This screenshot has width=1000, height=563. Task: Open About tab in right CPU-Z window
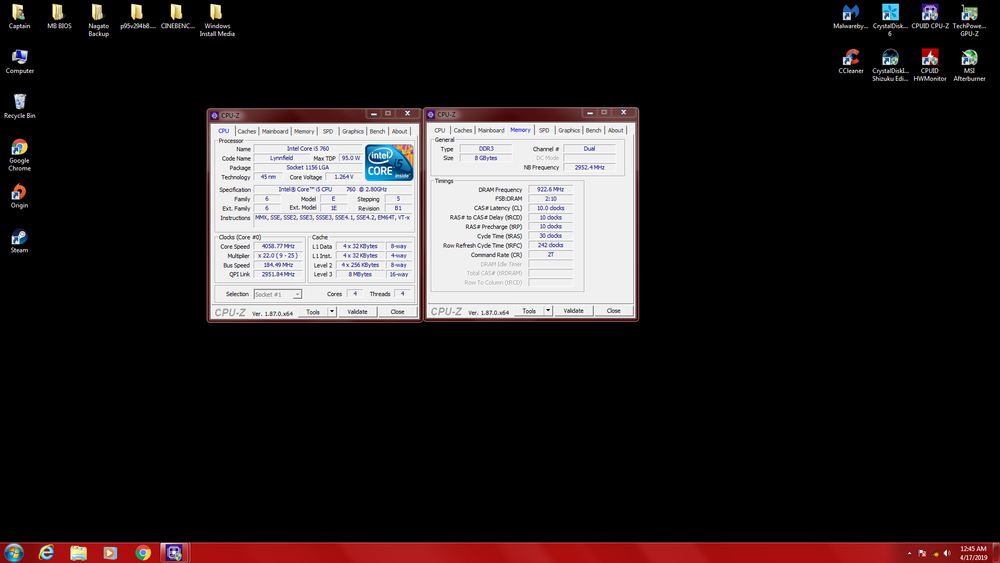(x=615, y=130)
